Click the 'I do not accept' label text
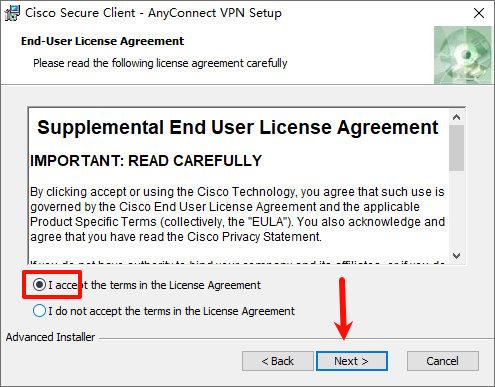 click(171, 311)
